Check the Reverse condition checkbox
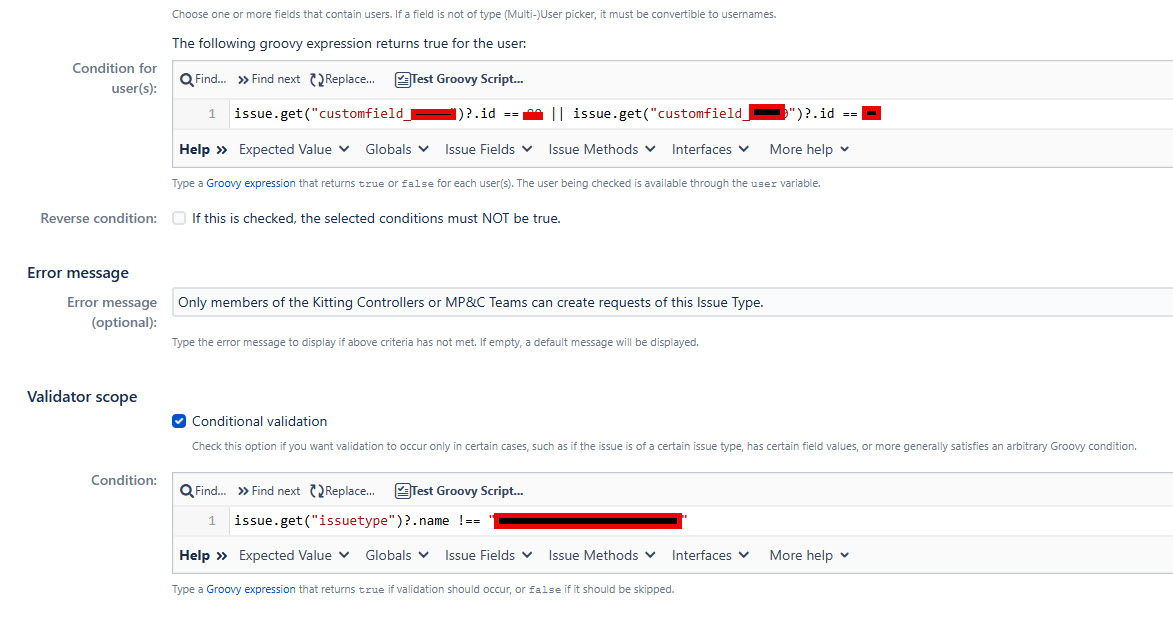This screenshot has height=633, width=1173. coord(178,217)
